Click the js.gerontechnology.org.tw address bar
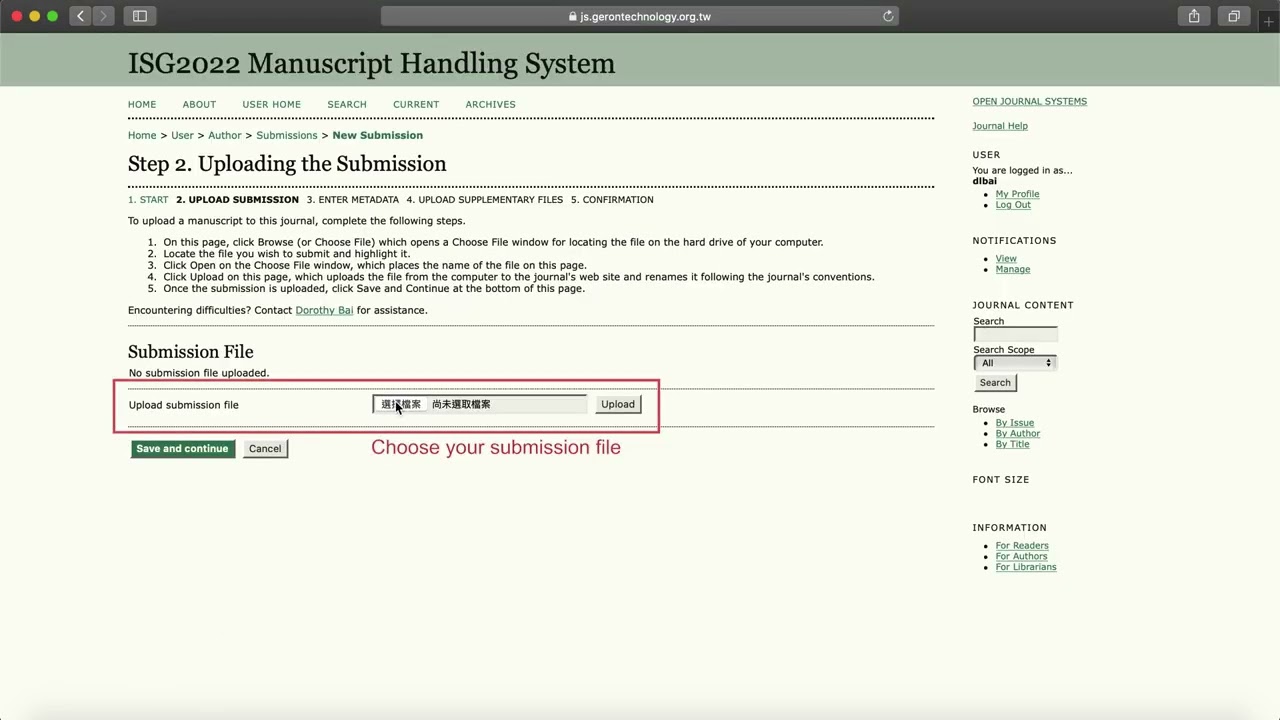The image size is (1280, 720). (x=639, y=16)
